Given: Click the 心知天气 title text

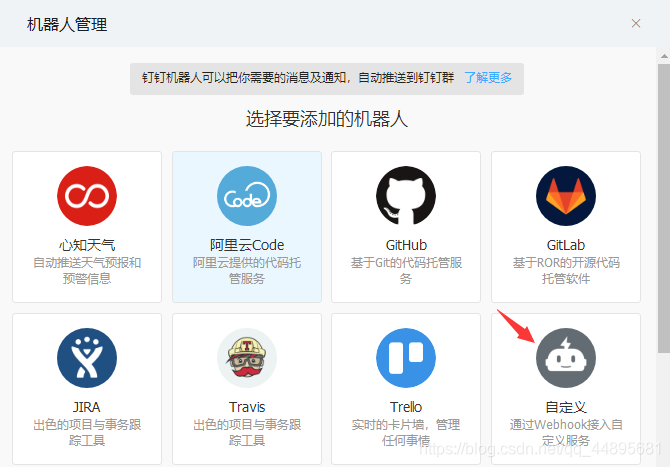Looking at the screenshot, I should coord(87,245).
